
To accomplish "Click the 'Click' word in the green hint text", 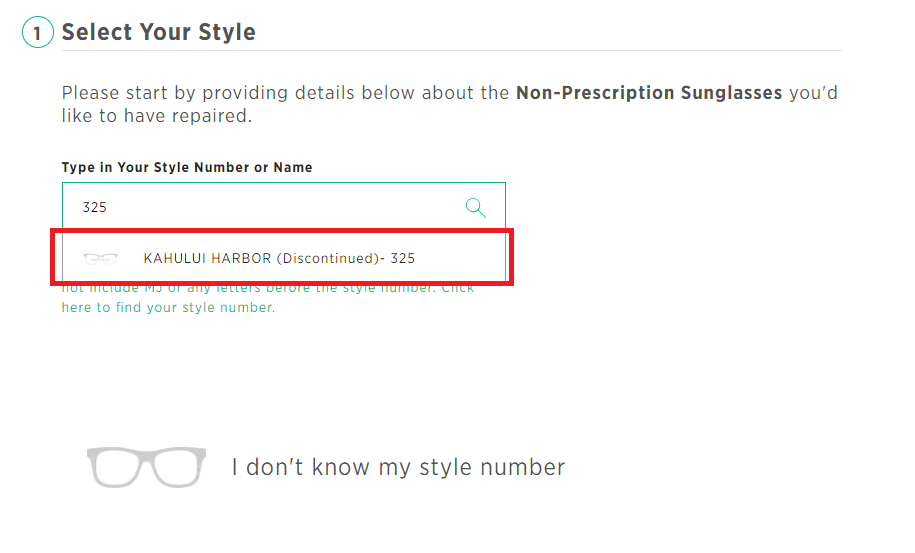I will tap(458, 288).
